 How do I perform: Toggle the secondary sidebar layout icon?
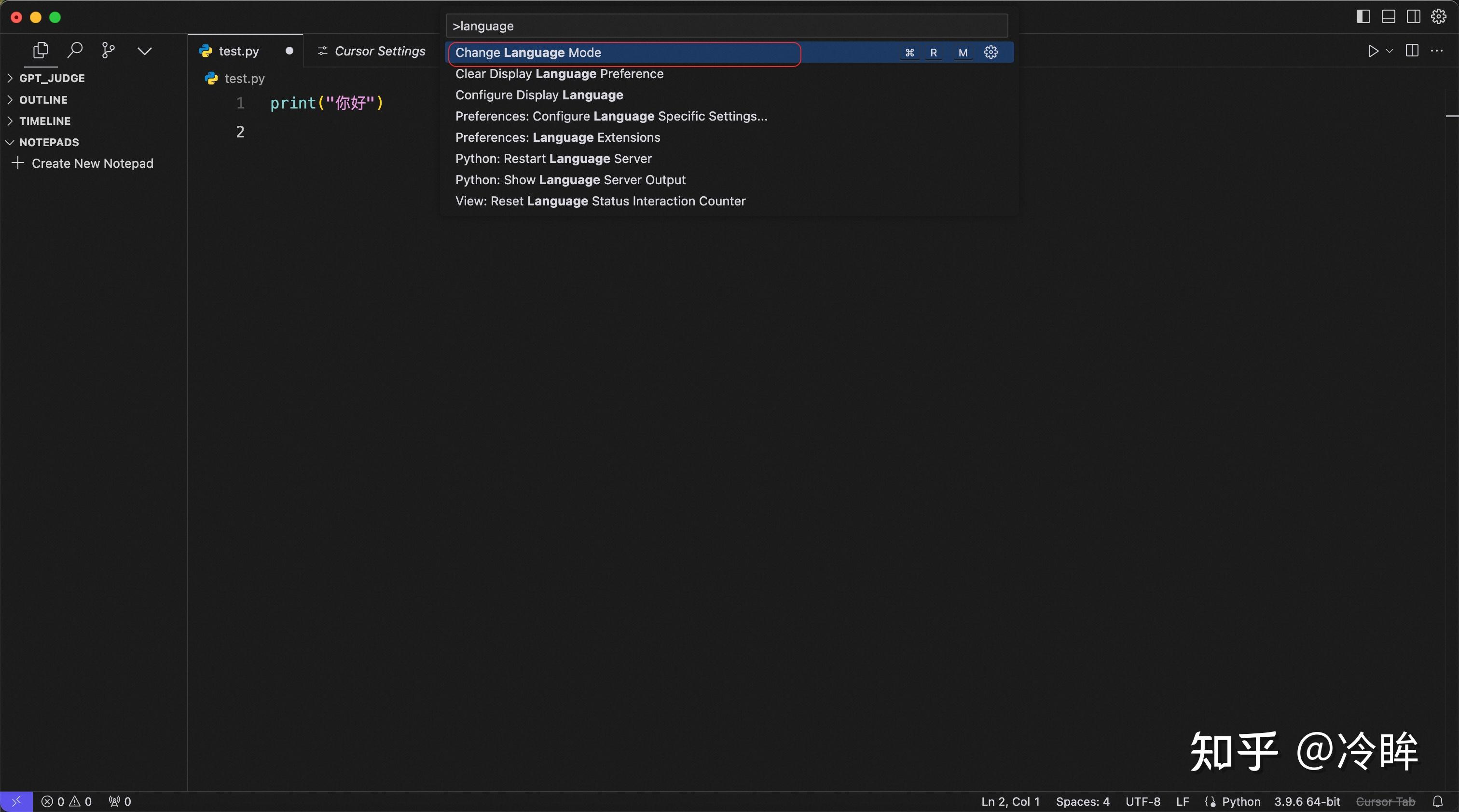(x=1413, y=16)
